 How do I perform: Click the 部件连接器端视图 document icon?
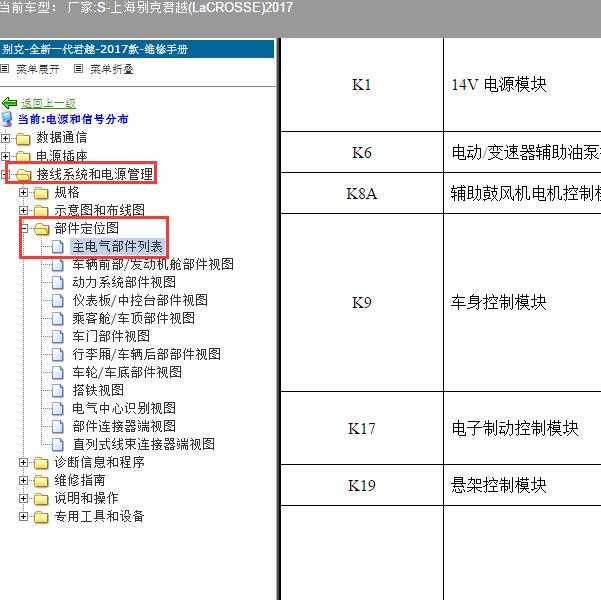point(58,427)
